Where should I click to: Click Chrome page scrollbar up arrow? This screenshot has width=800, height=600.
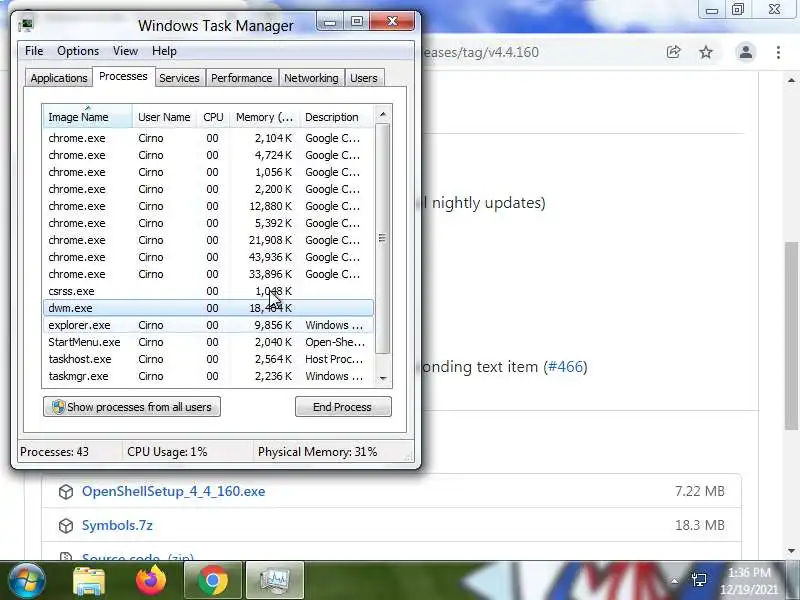pyautogui.click(x=791, y=80)
